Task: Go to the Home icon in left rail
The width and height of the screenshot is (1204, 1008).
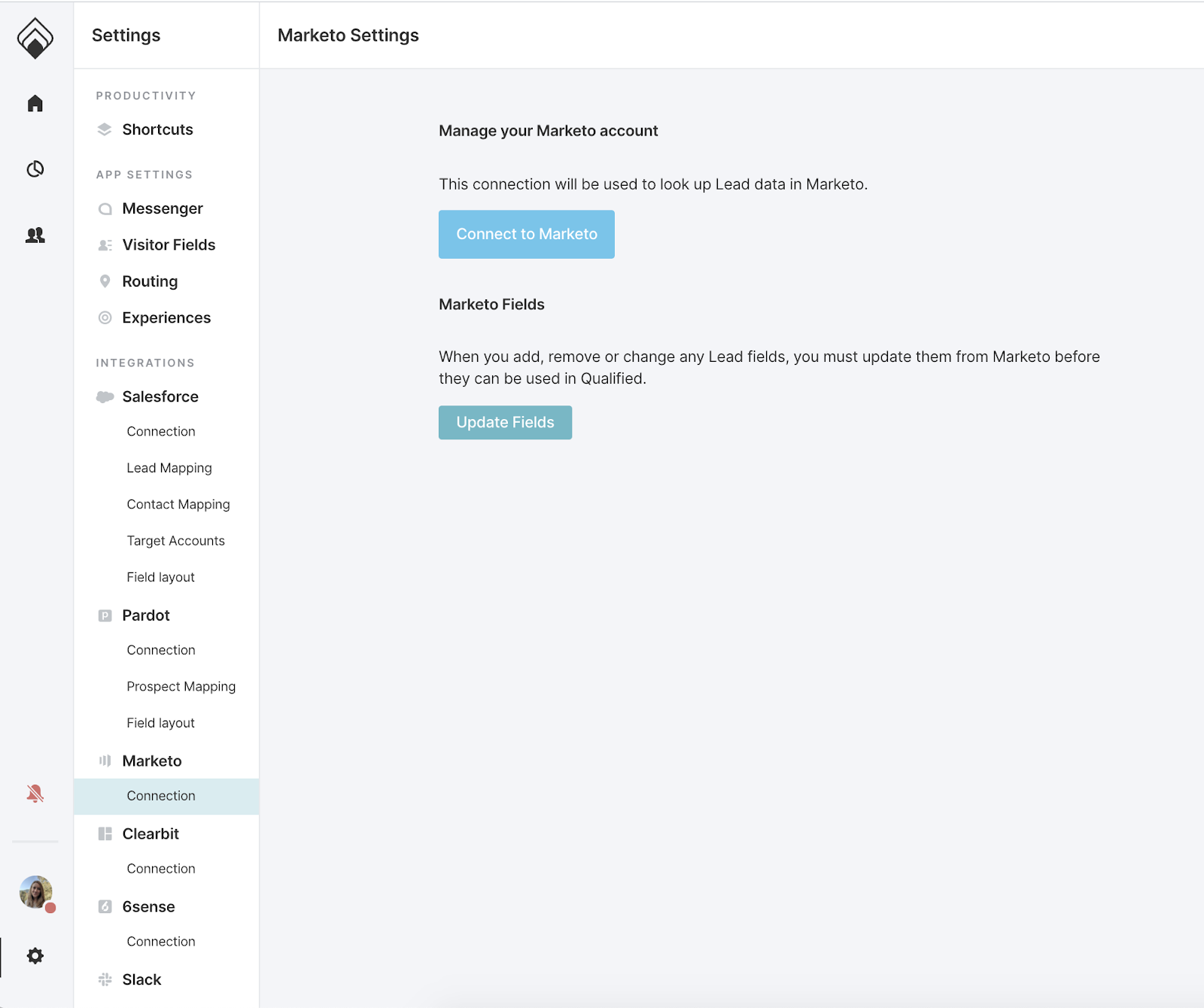Action: (x=35, y=103)
